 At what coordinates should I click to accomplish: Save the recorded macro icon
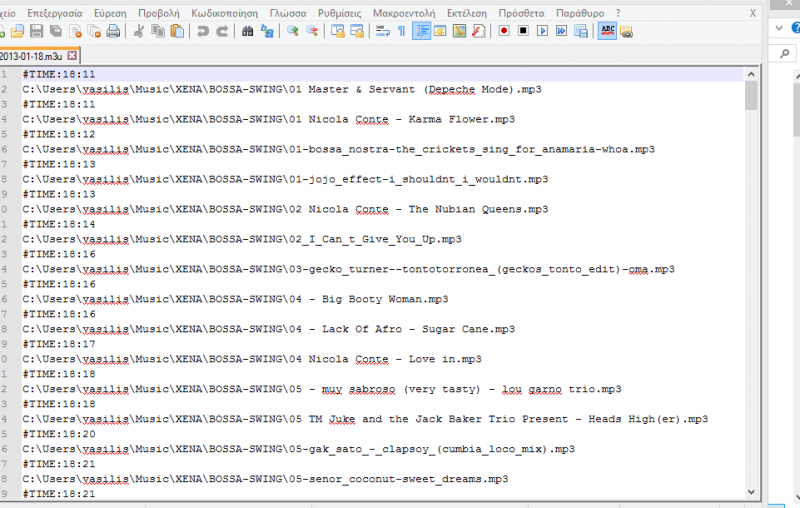(581, 32)
